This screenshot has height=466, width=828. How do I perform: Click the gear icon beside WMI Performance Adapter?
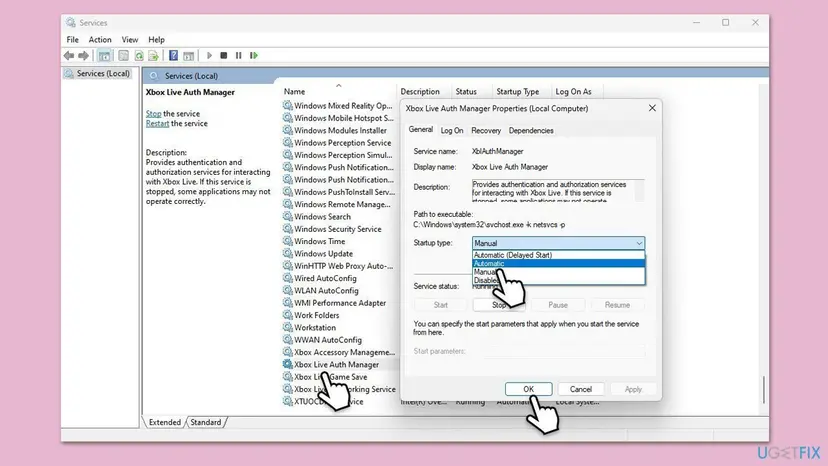(x=287, y=303)
